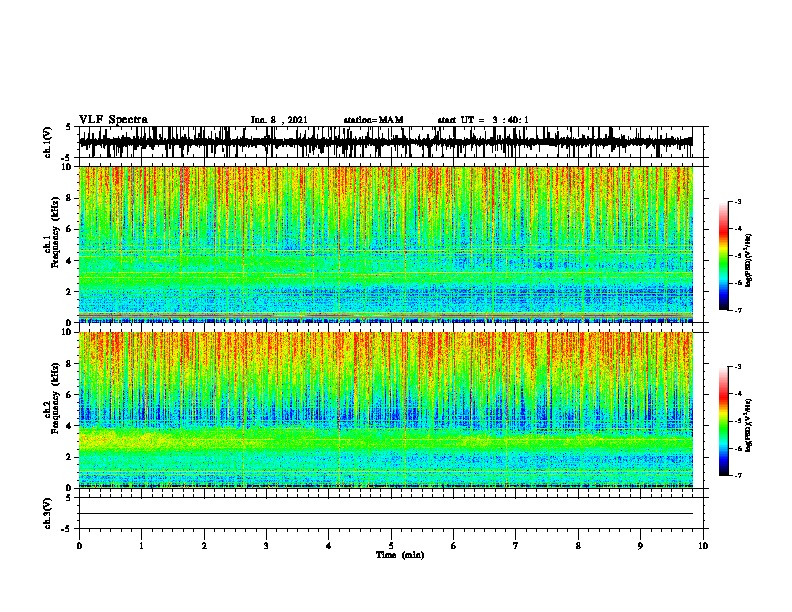Click time axis tick label 3
The image size is (792, 612).
(266, 546)
